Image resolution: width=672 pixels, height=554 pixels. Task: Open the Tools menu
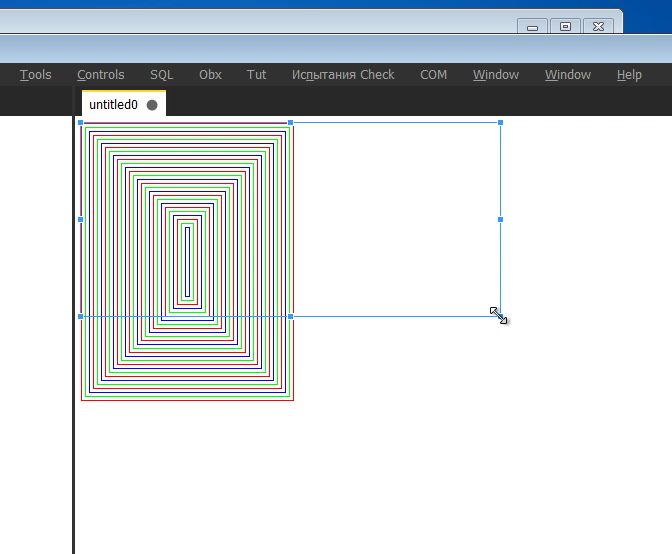[35, 75]
